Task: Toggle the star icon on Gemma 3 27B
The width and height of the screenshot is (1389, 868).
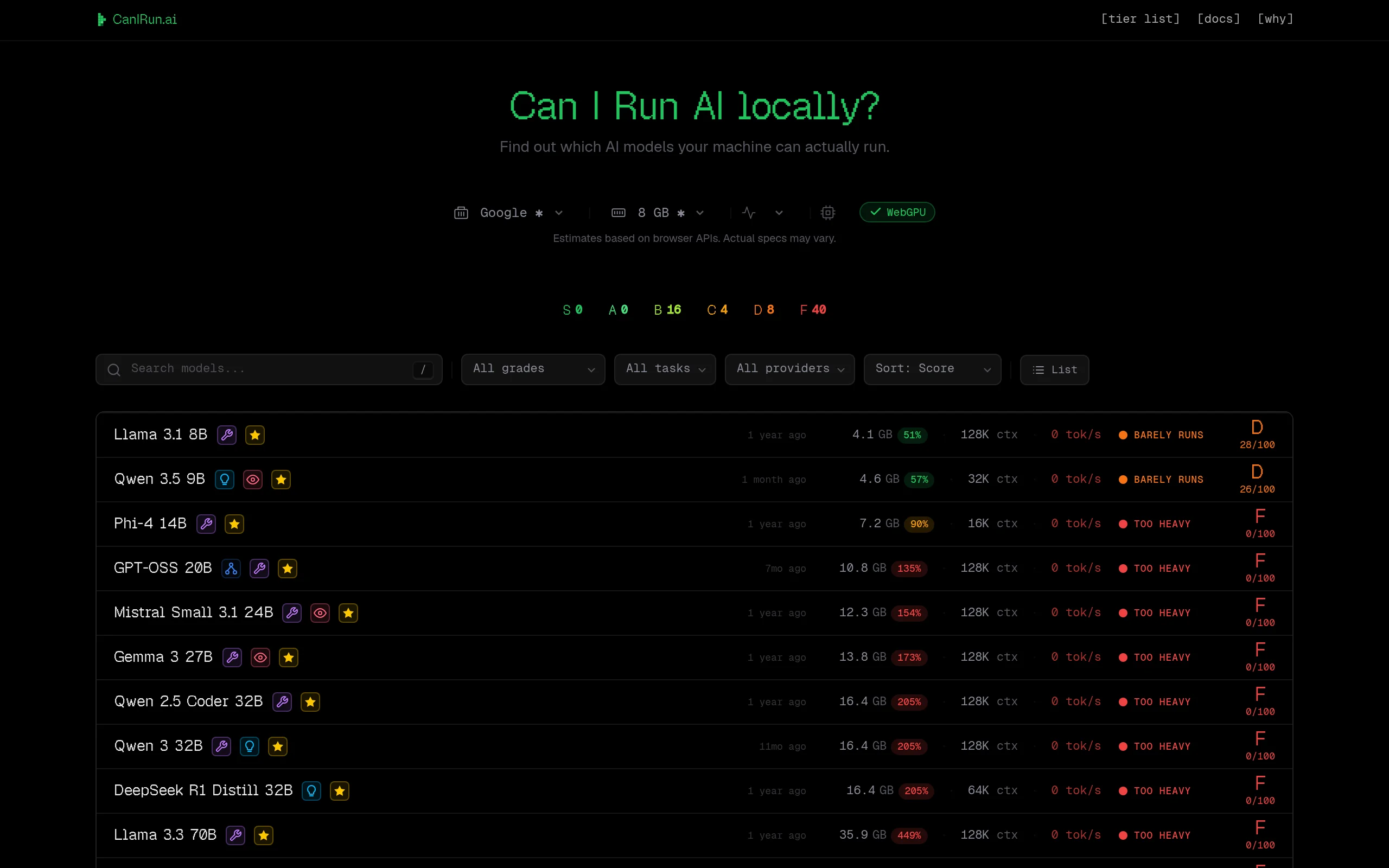Action: pos(289,658)
